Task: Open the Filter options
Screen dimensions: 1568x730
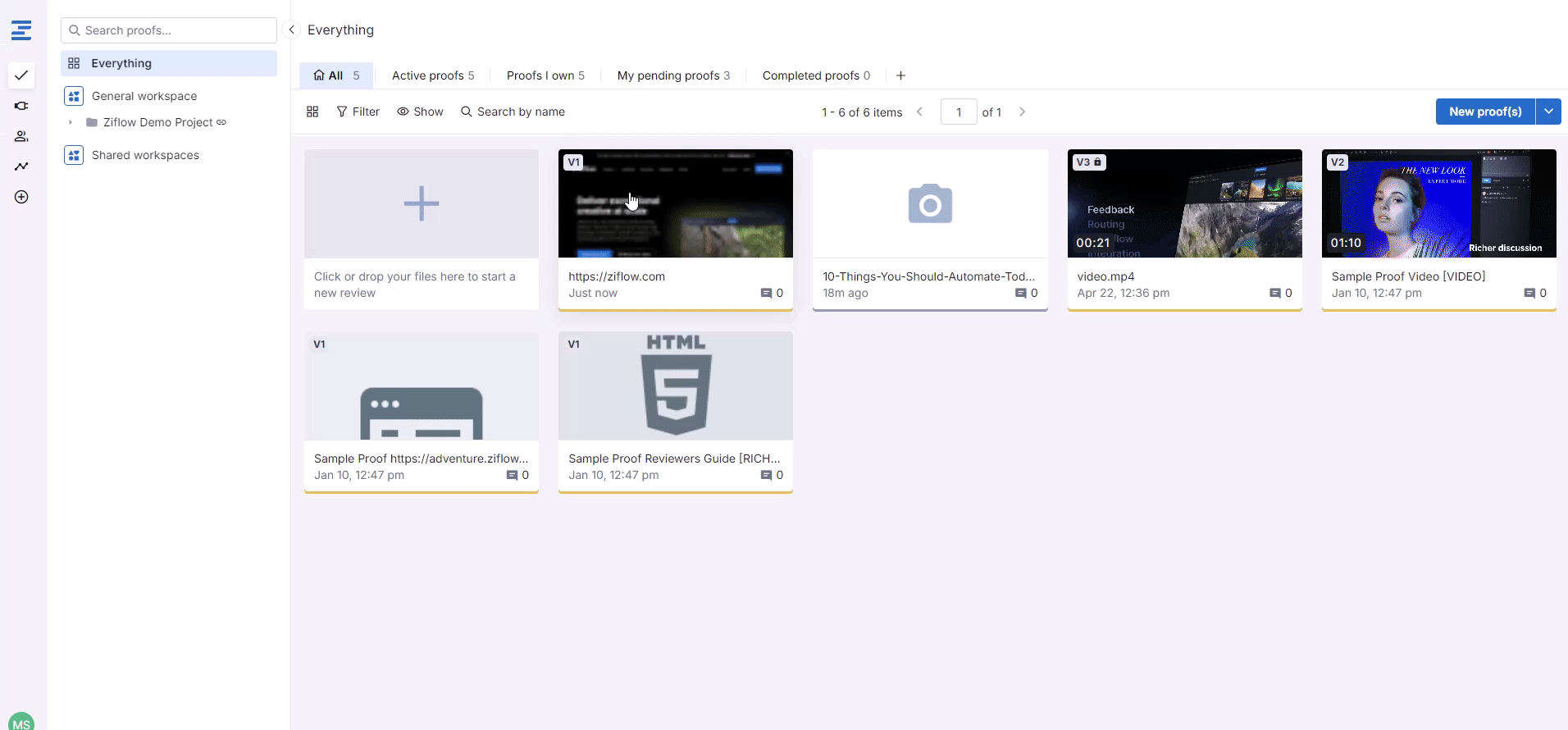Action: tap(358, 112)
